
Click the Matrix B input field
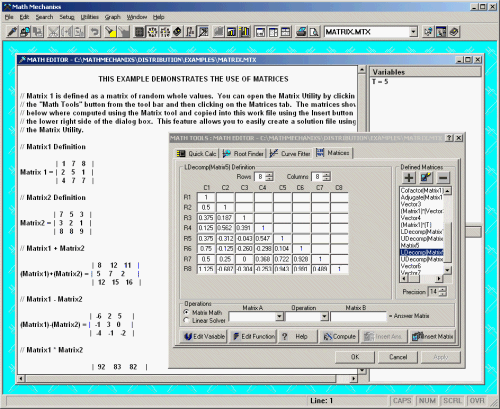tap(358, 316)
